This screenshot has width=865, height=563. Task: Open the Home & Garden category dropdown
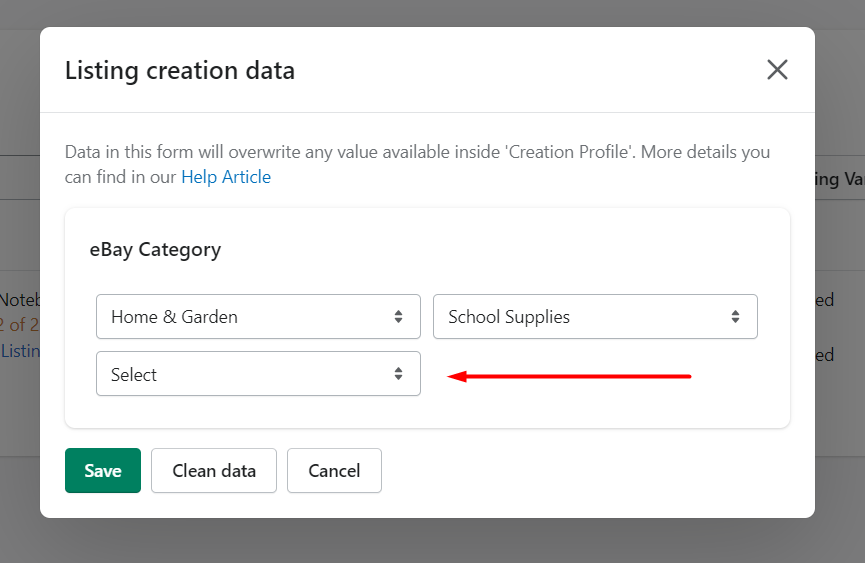click(x=258, y=317)
